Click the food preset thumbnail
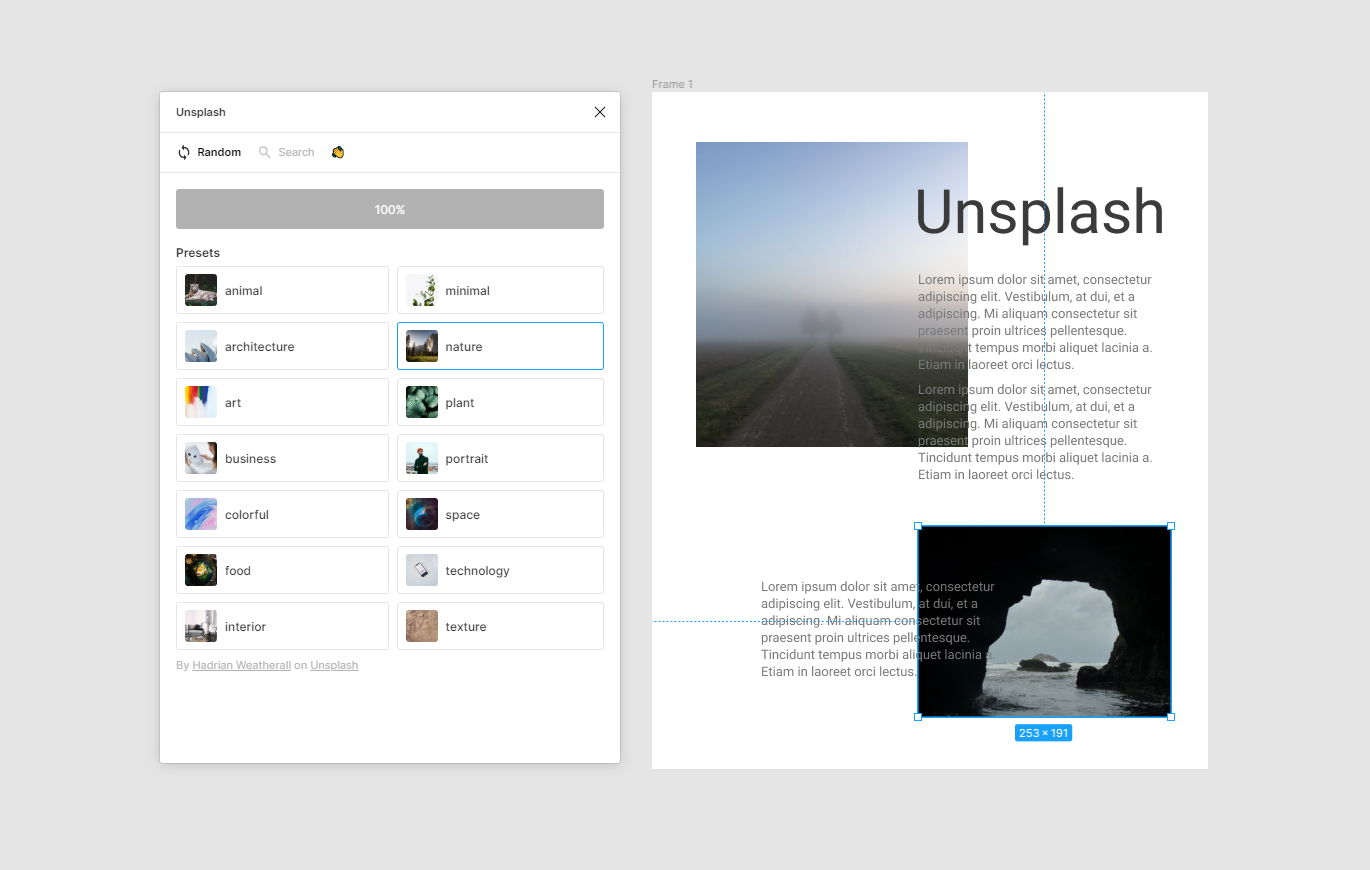1370x870 pixels. (x=201, y=570)
